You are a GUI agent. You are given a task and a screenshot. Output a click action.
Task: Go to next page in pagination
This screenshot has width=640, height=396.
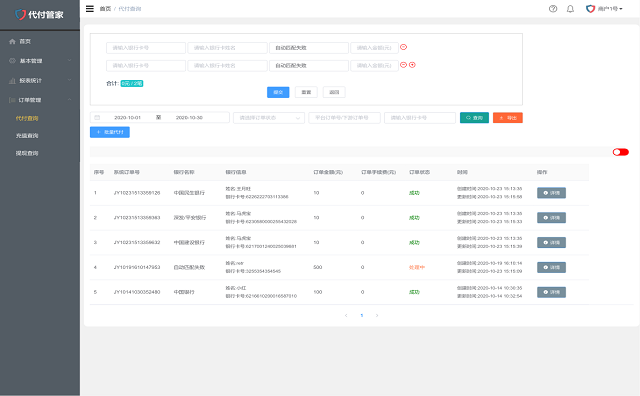pyautogui.click(x=377, y=315)
